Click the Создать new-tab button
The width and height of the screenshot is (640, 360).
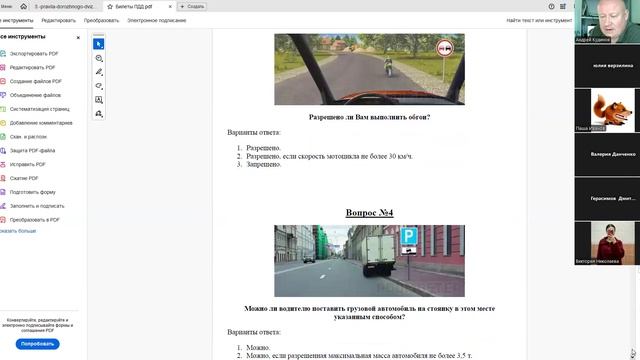pyautogui.click(x=192, y=7)
